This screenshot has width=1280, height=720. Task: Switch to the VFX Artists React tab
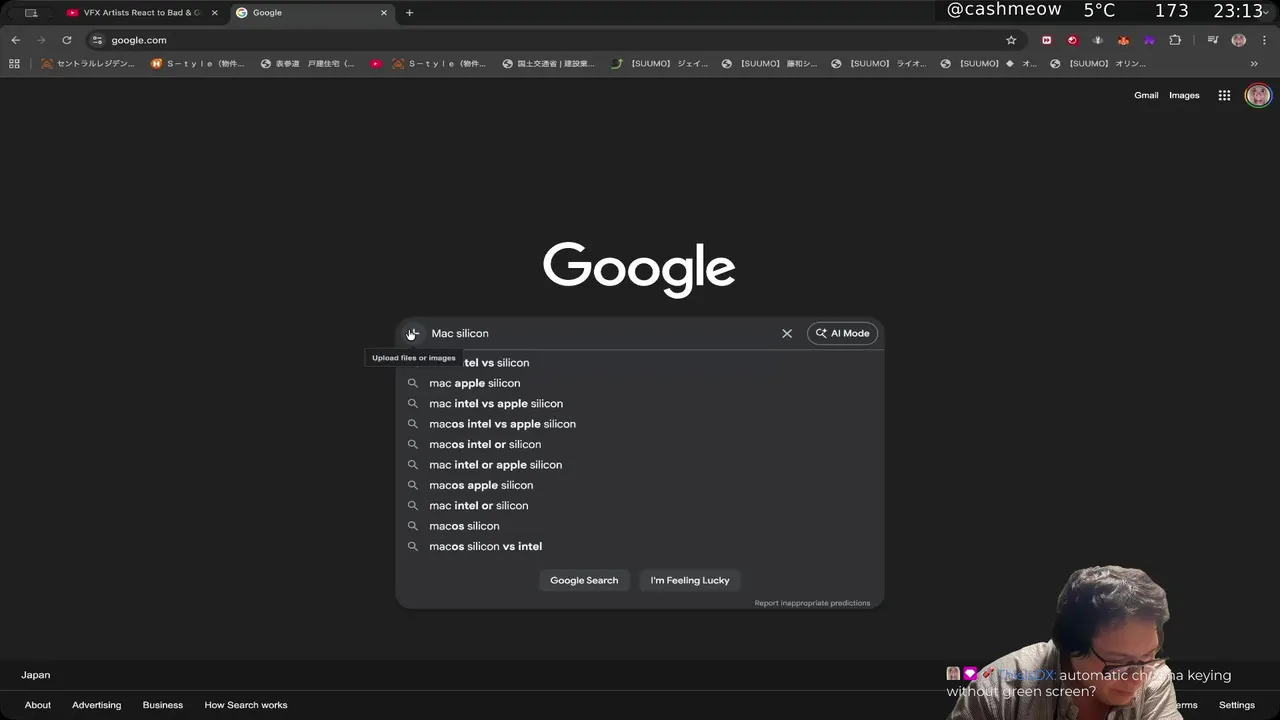coord(141,13)
